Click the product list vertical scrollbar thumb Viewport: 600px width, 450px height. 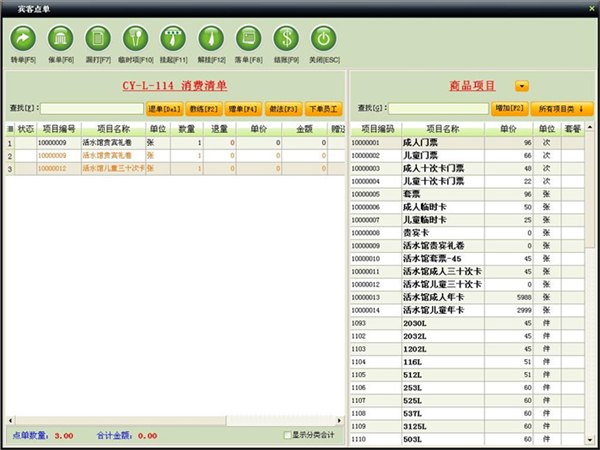(x=590, y=190)
